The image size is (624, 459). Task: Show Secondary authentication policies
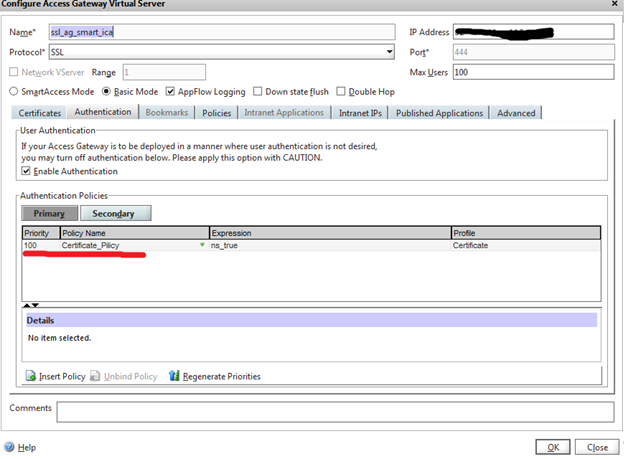click(116, 213)
